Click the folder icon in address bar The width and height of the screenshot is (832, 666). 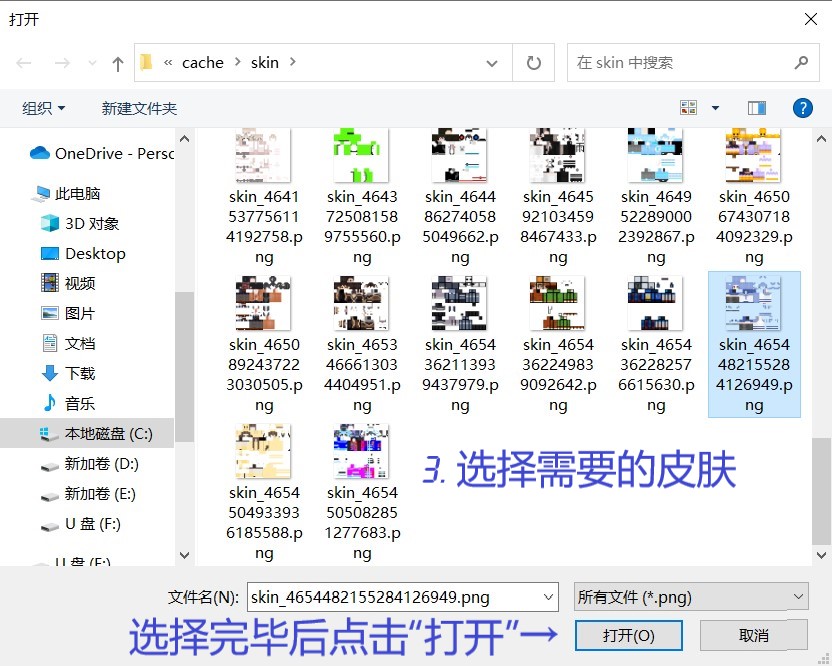pyautogui.click(x=146, y=63)
